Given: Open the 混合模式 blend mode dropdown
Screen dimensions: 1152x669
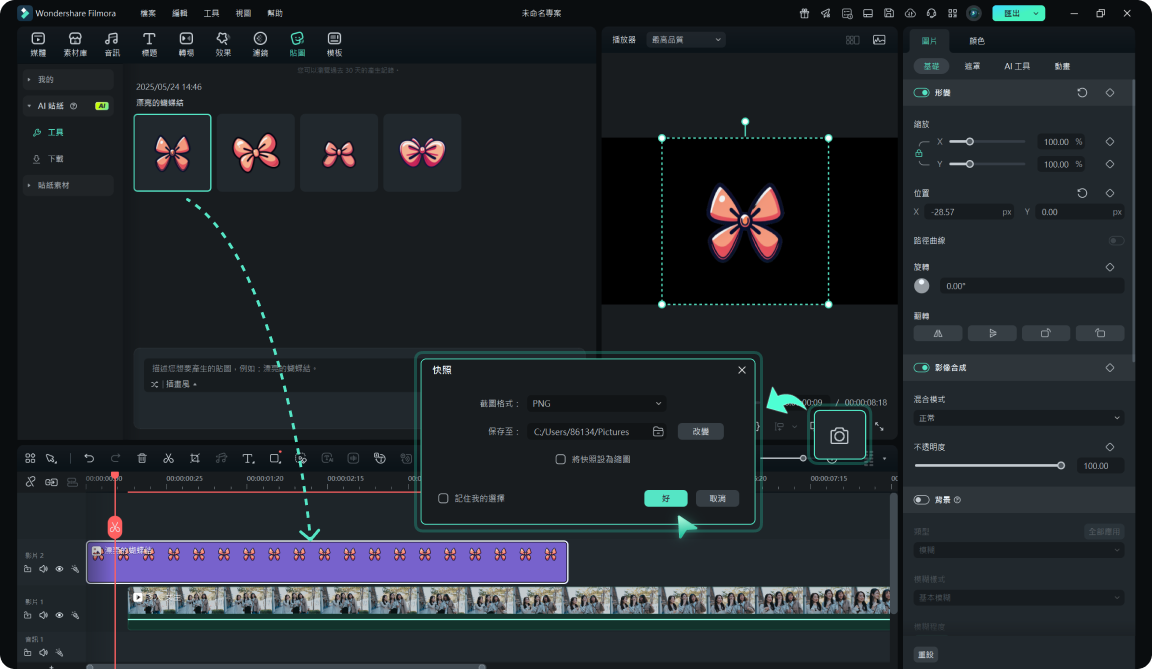Looking at the screenshot, I should (1018, 418).
